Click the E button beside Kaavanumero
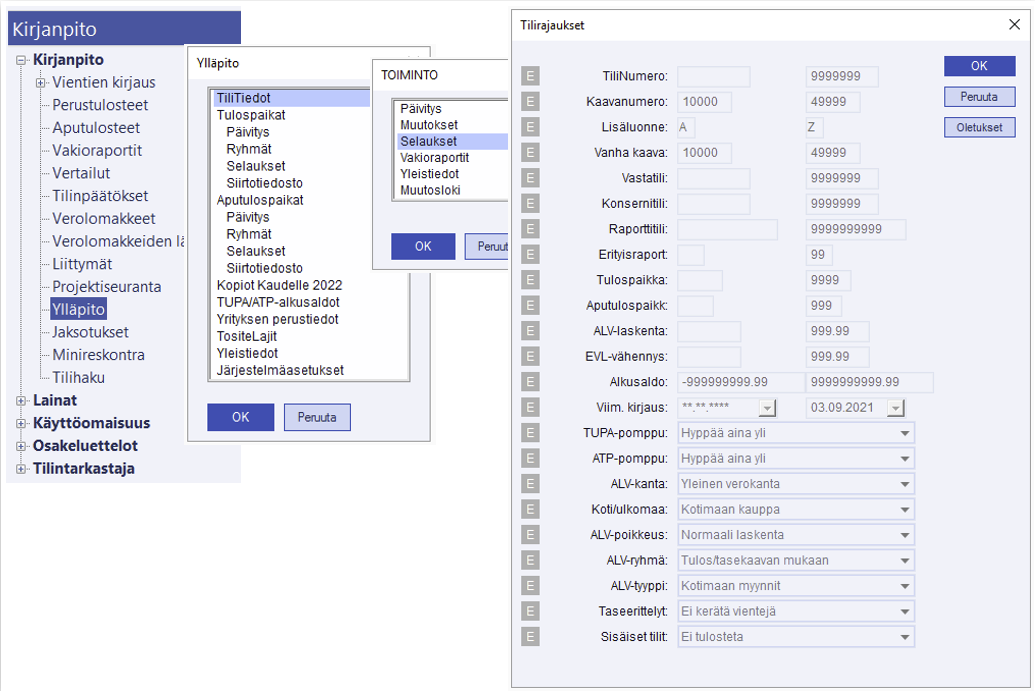Viewport: 1035px width, 691px height. point(530,102)
